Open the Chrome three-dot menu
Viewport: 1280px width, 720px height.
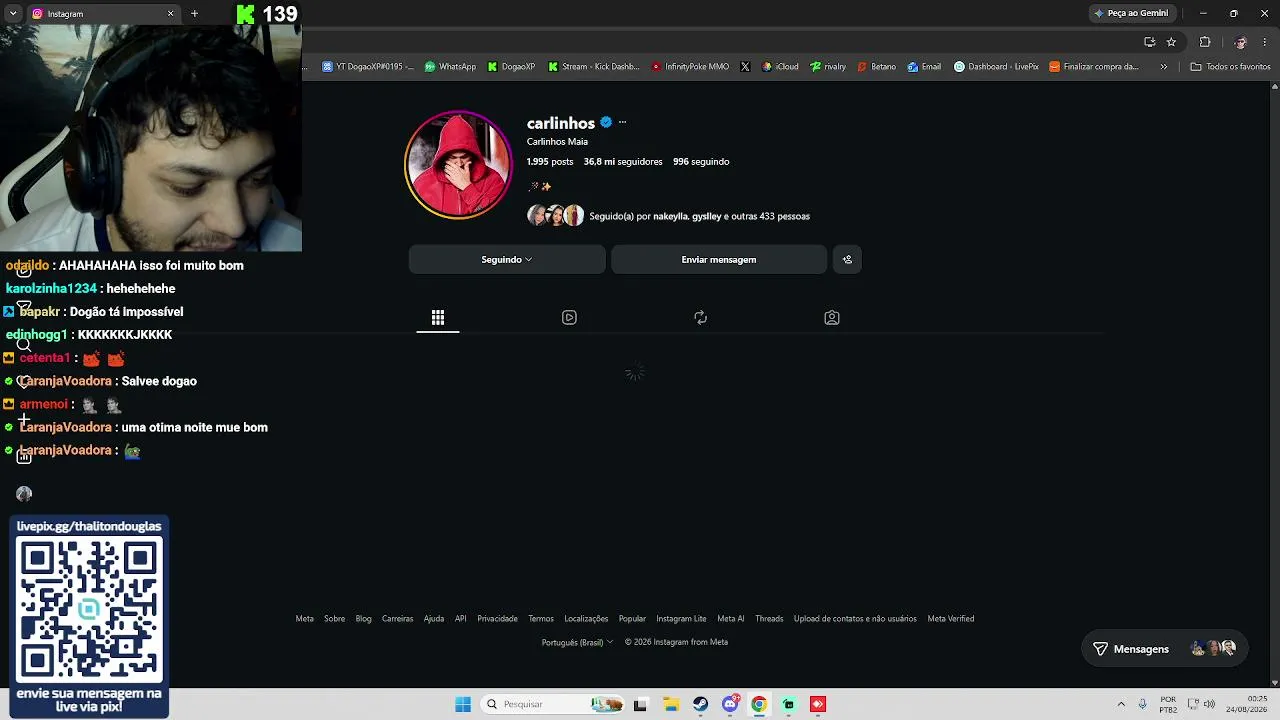[1265, 42]
